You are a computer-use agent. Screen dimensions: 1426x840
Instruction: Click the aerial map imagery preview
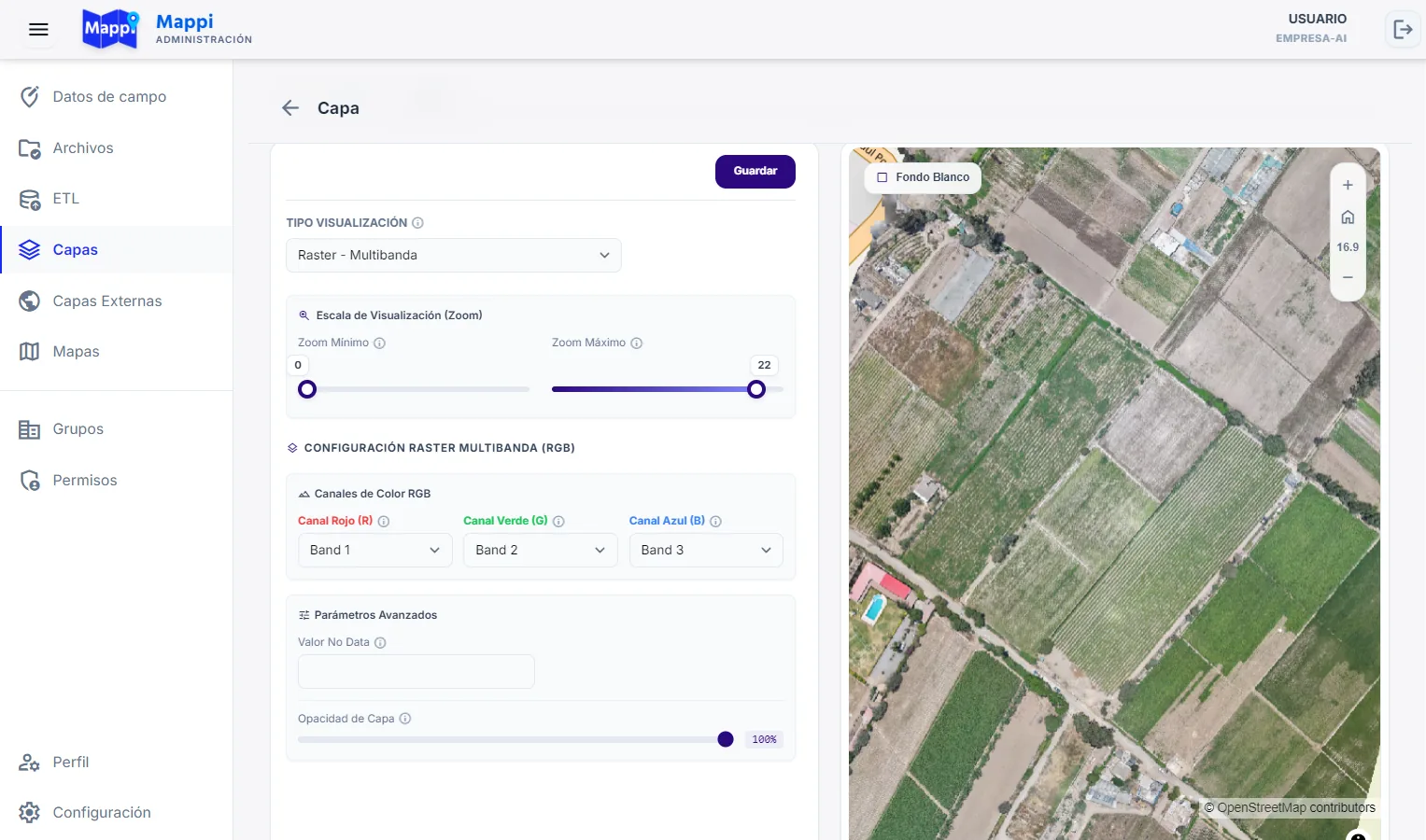pyautogui.click(x=1114, y=494)
